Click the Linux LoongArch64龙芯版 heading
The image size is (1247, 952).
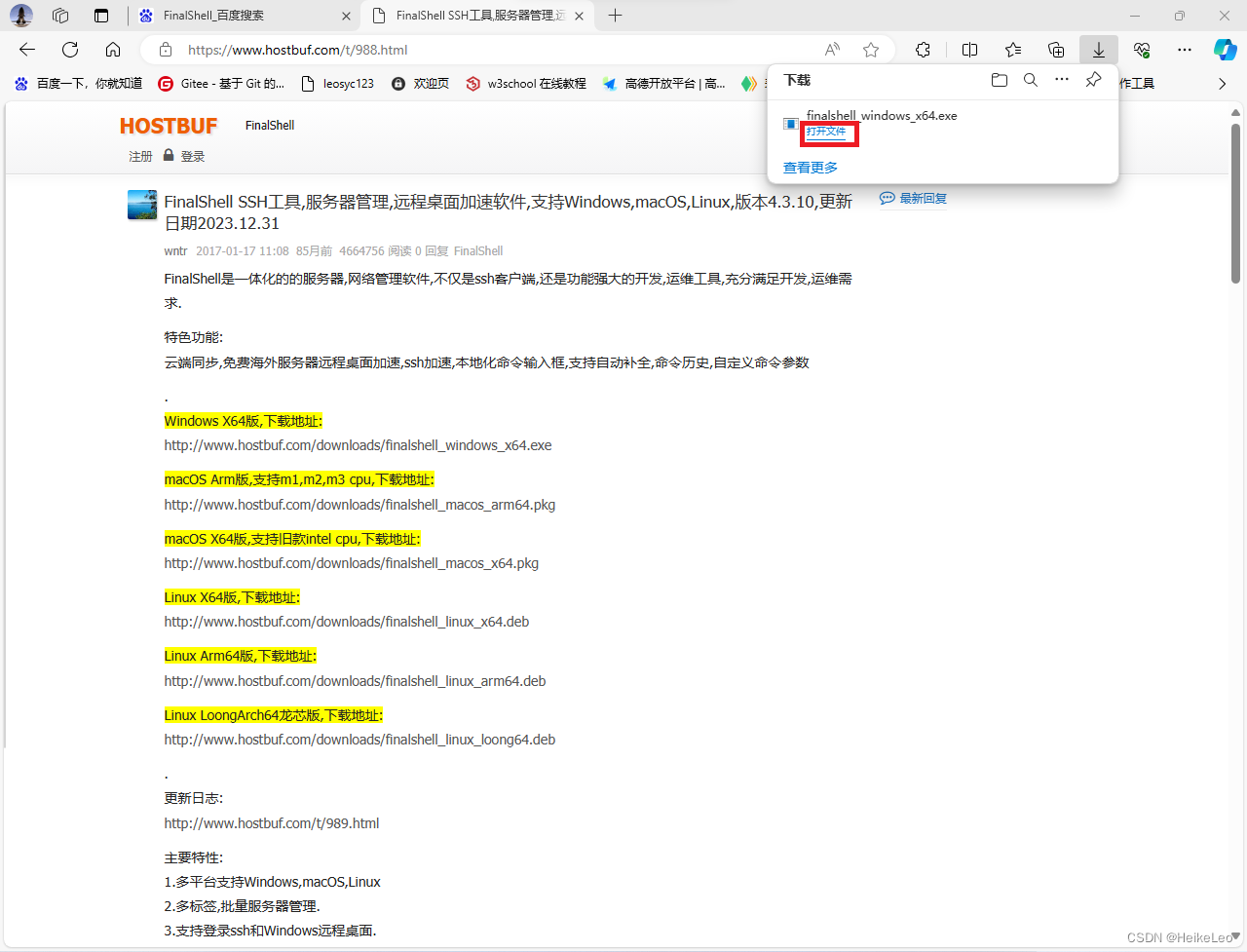click(274, 715)
